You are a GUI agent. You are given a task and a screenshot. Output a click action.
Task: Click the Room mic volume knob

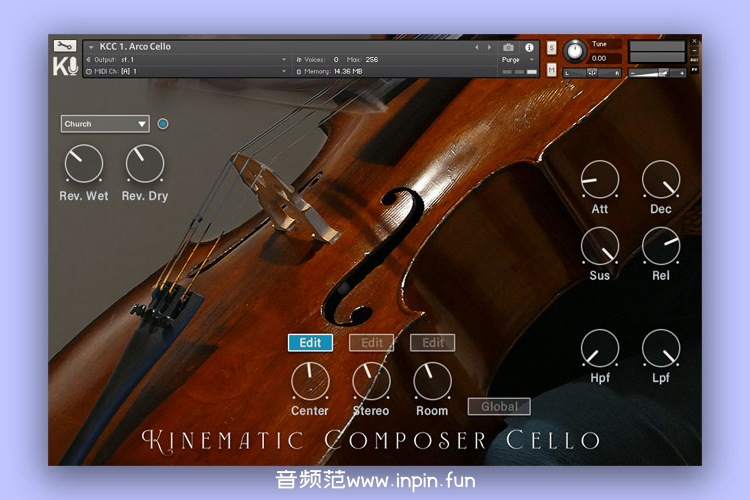pos(433,381)
